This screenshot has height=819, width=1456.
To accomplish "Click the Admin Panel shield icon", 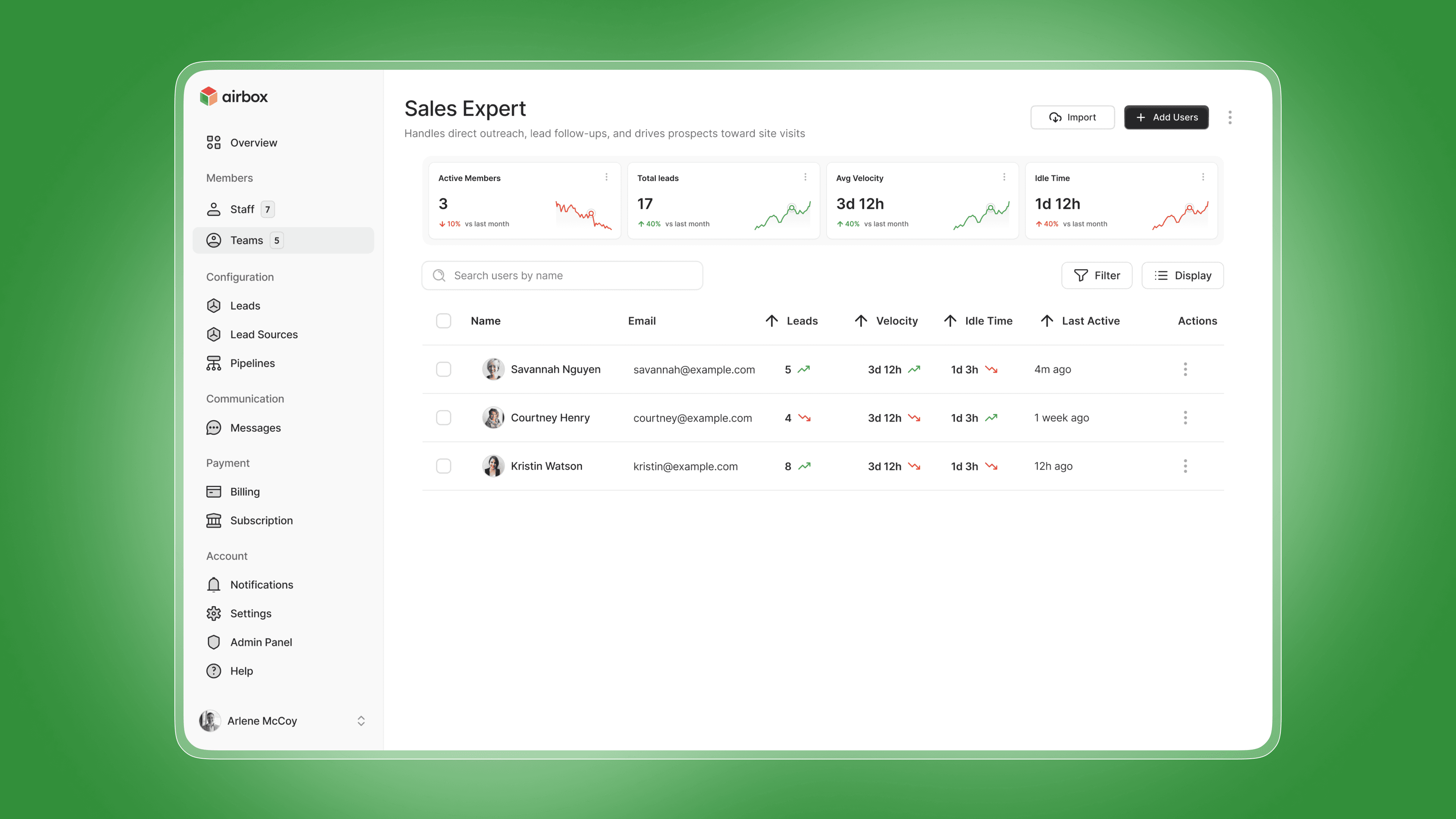I will (x=213, y=642).
